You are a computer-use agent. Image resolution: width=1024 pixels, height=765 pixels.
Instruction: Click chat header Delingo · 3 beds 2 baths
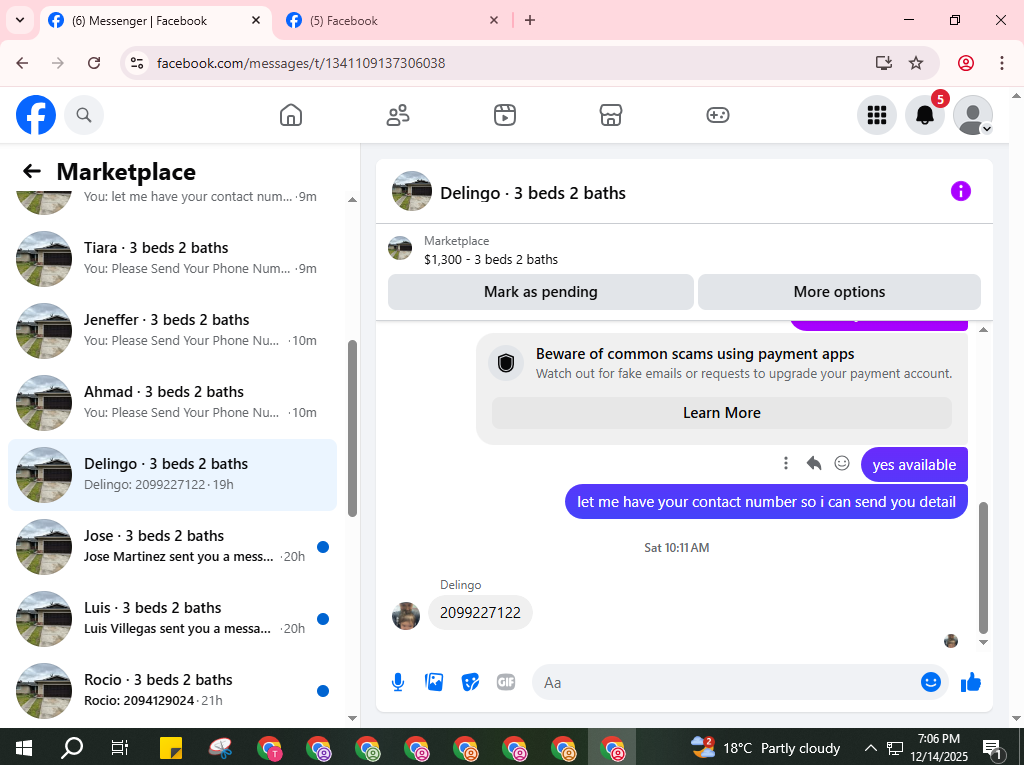tap(532, 193)
